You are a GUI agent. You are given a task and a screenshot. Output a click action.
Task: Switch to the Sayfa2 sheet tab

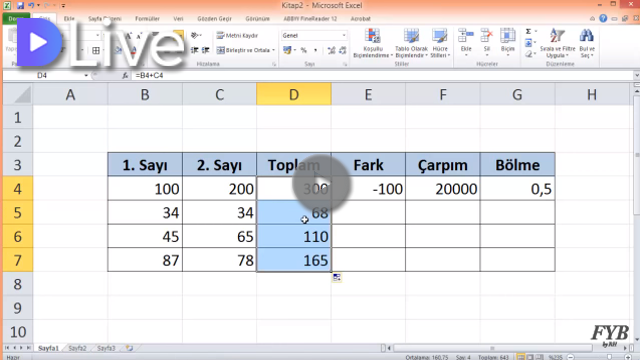[x=77, y=348]
